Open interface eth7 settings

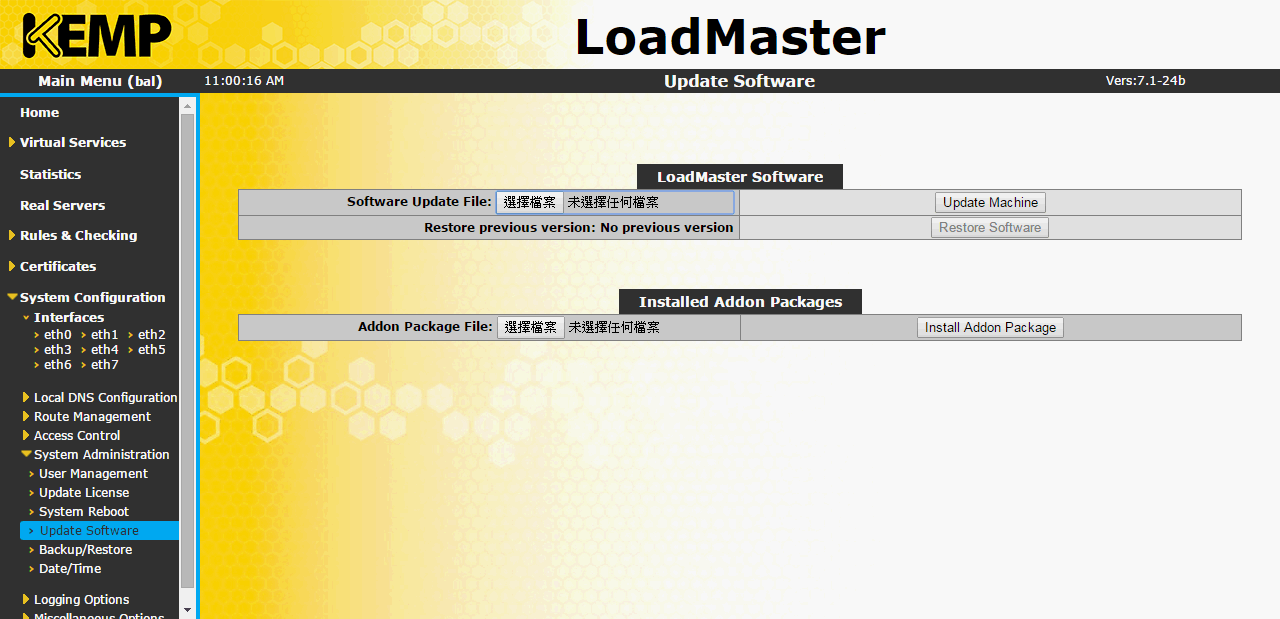104,365
